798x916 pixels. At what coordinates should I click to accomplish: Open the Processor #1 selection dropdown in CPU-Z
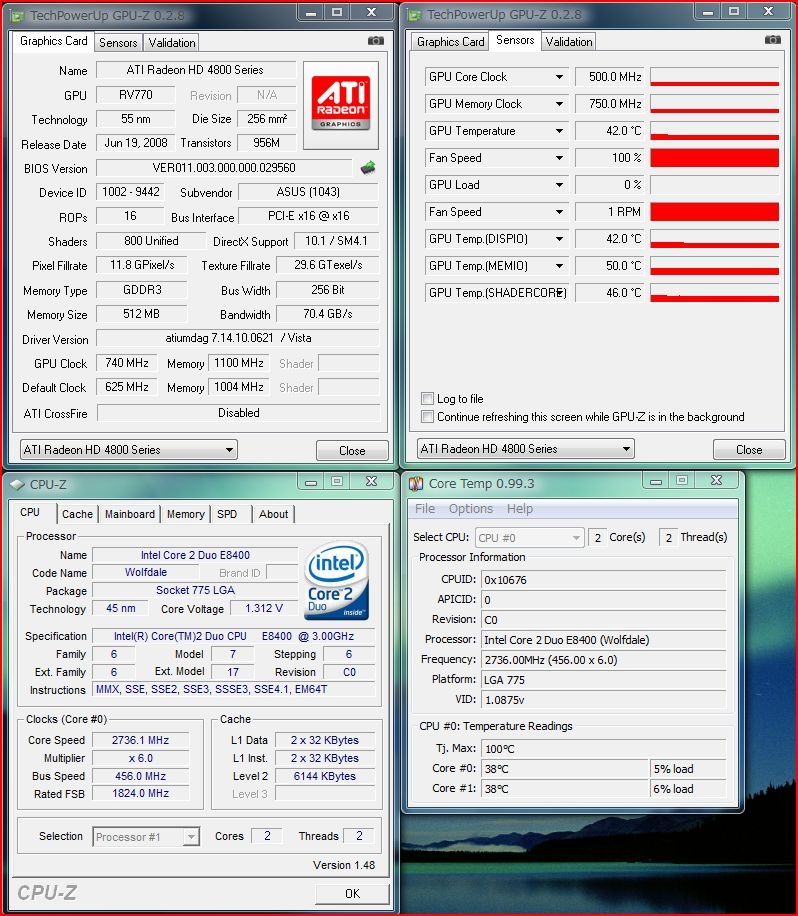pos(146,837)
